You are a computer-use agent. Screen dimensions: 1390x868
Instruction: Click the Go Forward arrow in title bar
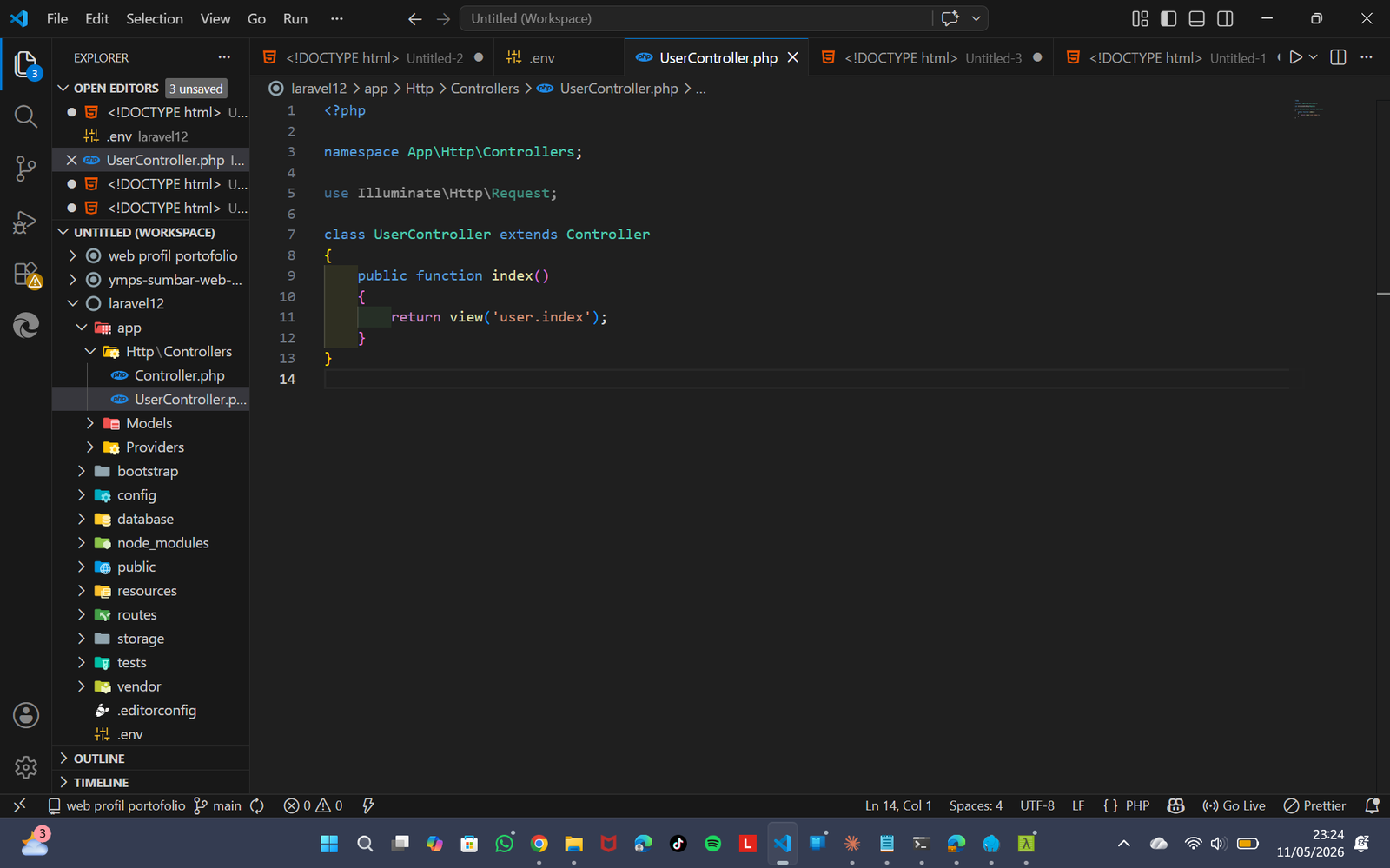pyautogui.click(x=443, y=18)
